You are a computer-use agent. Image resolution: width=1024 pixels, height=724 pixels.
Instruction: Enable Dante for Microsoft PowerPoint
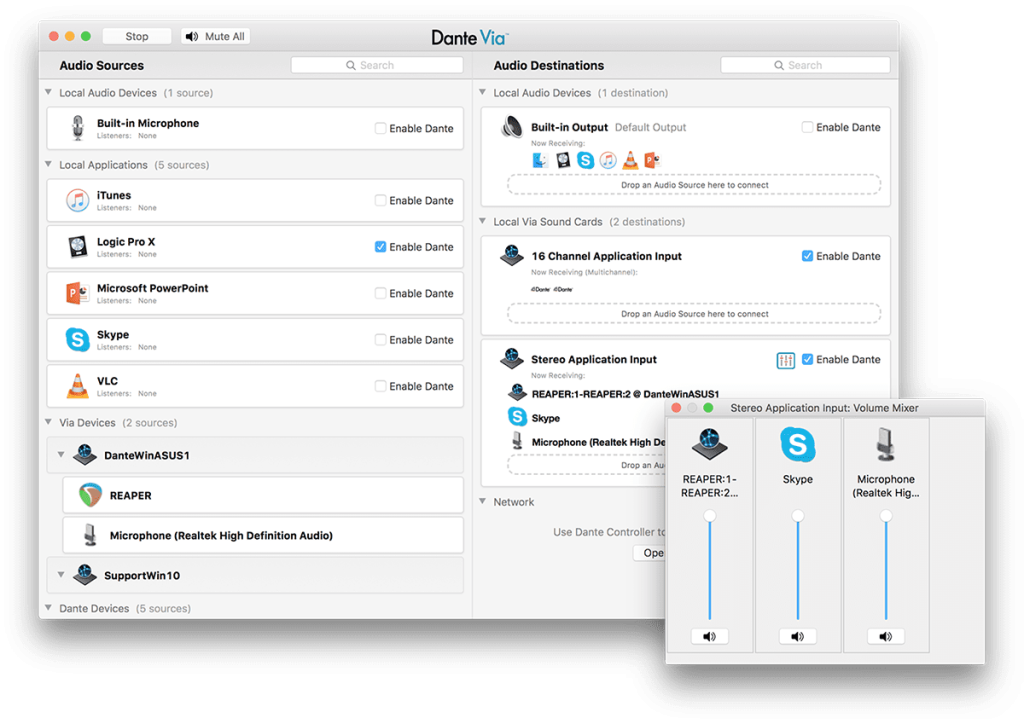[380, 293]
